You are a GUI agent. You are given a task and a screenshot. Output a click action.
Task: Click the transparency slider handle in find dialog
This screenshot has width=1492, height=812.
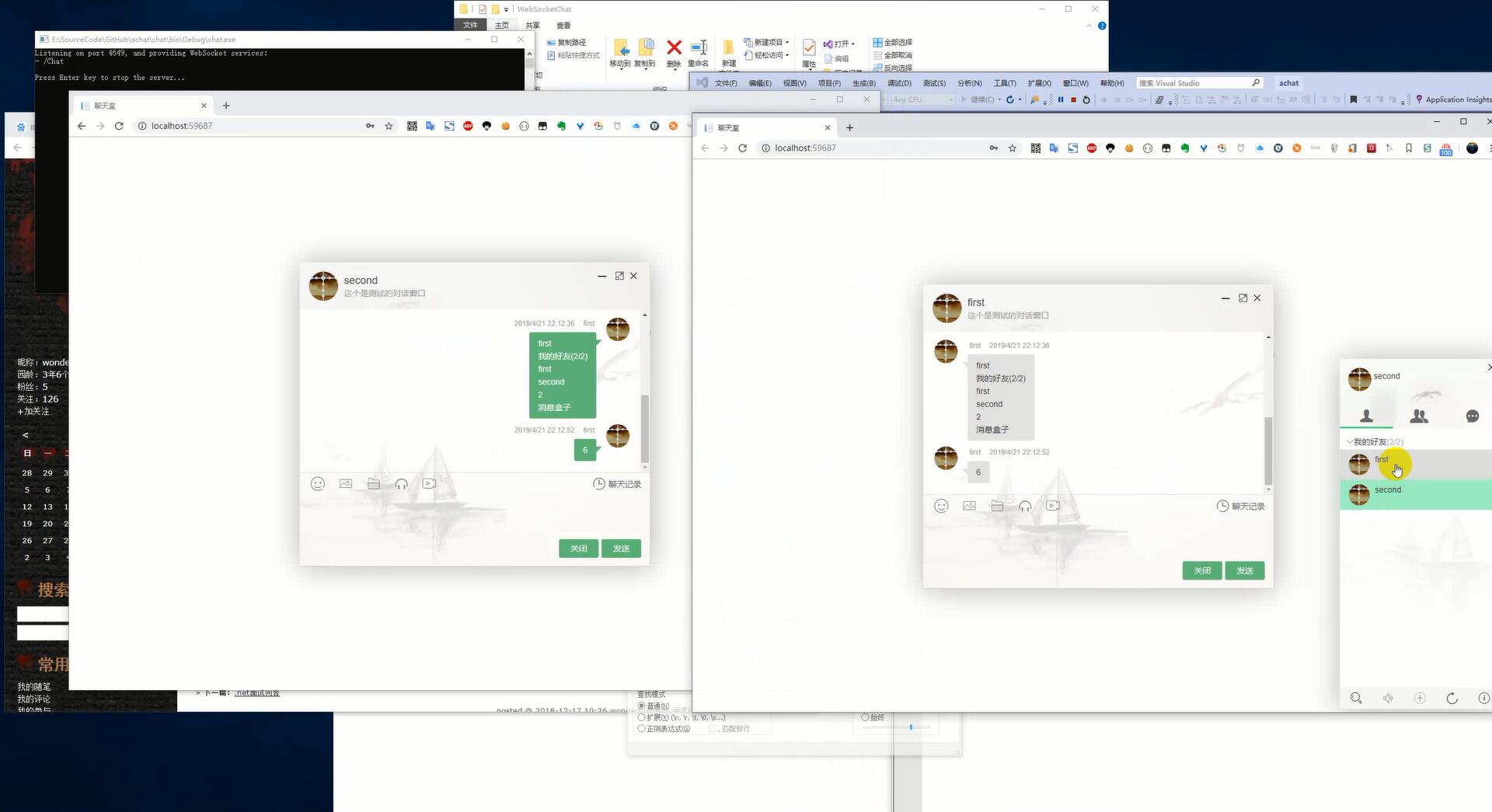coord(910,727)
